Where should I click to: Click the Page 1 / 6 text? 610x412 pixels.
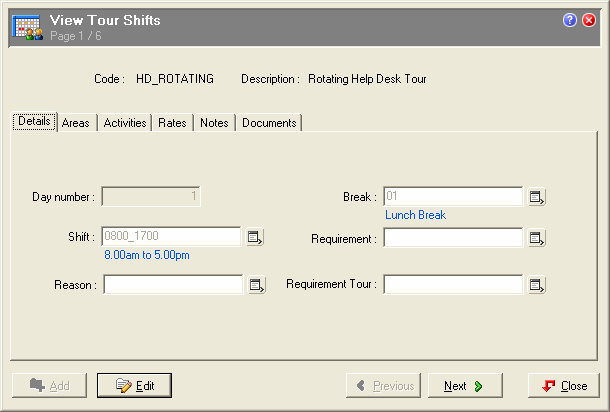tap(76, 36)
